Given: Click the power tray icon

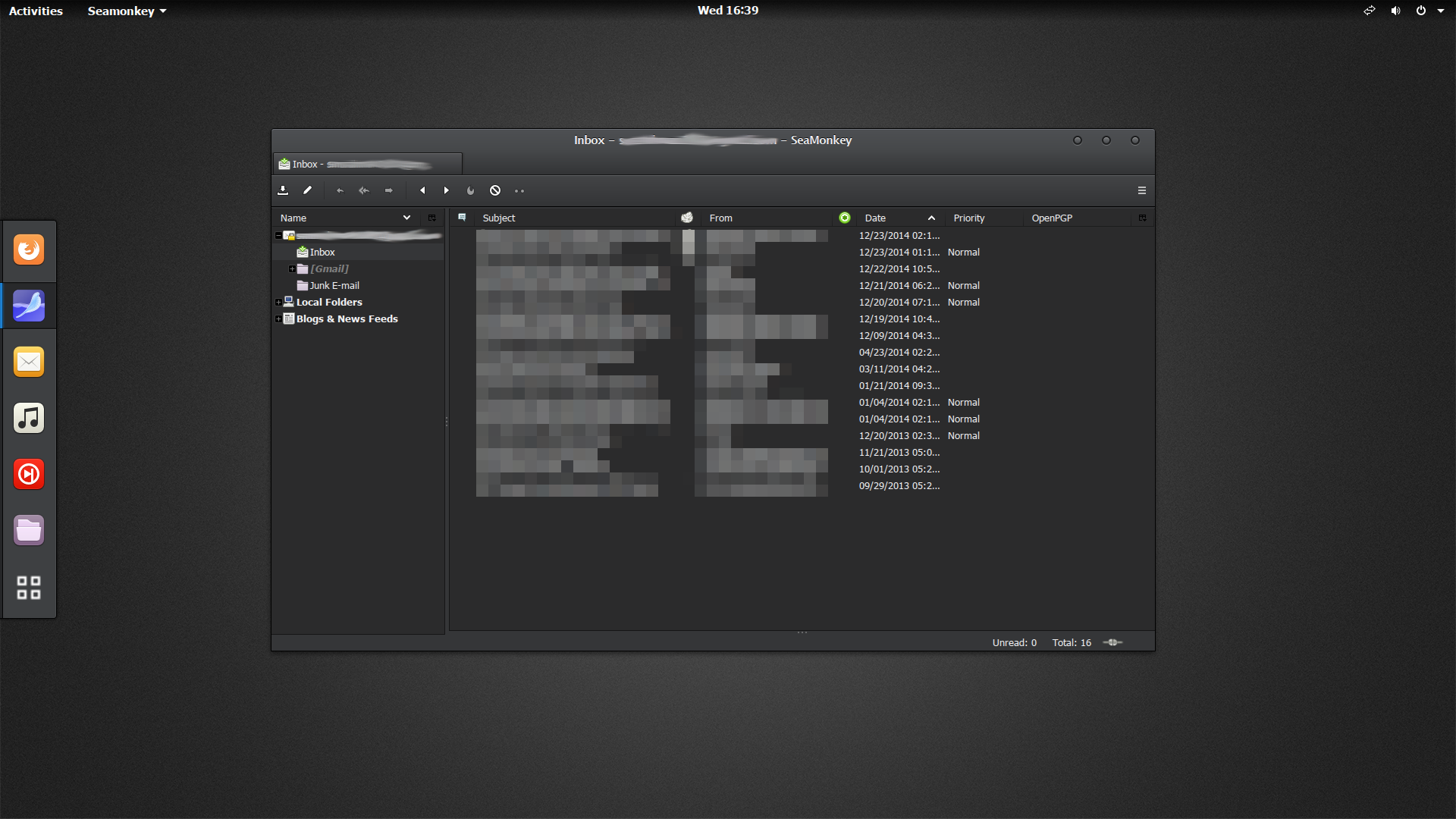Looking at the screenshot, I should pyautogui.click(x=1421, y=11).
